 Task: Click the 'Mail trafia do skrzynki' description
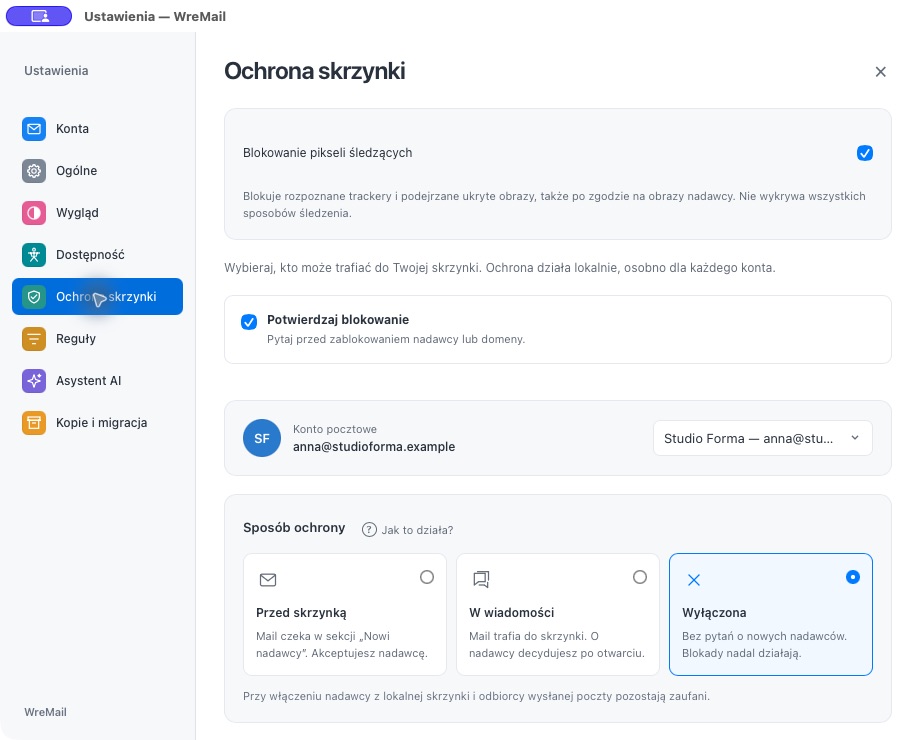(x=557, y=644)
